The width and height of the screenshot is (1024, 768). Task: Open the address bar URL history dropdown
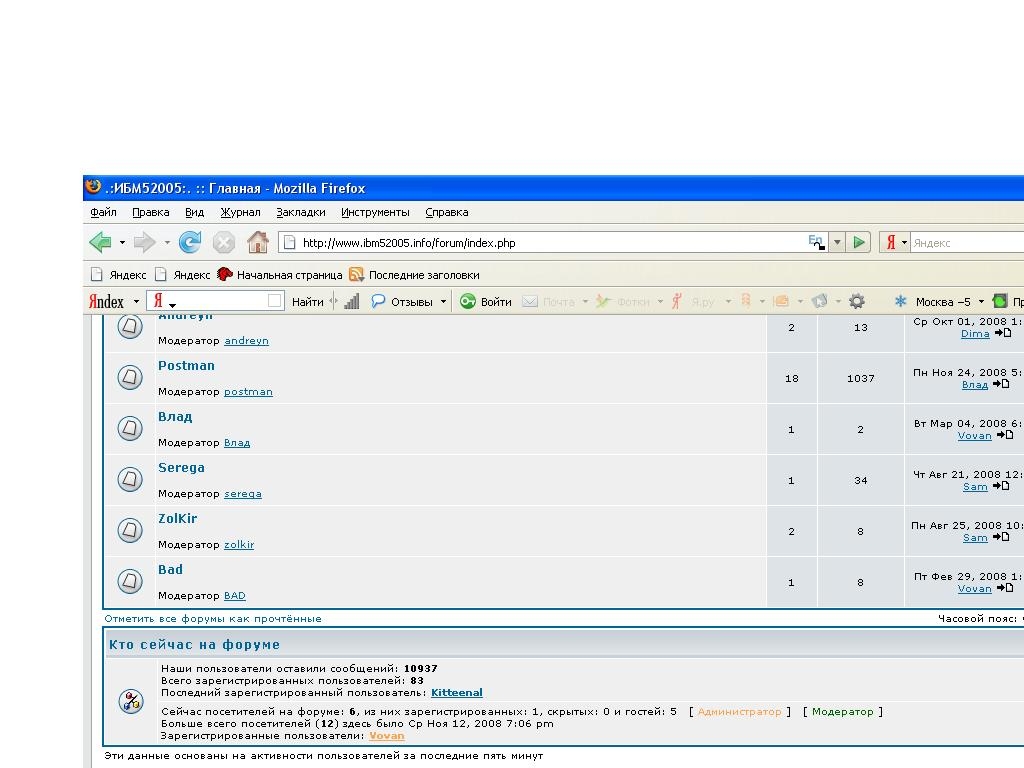tap(837, 242)
